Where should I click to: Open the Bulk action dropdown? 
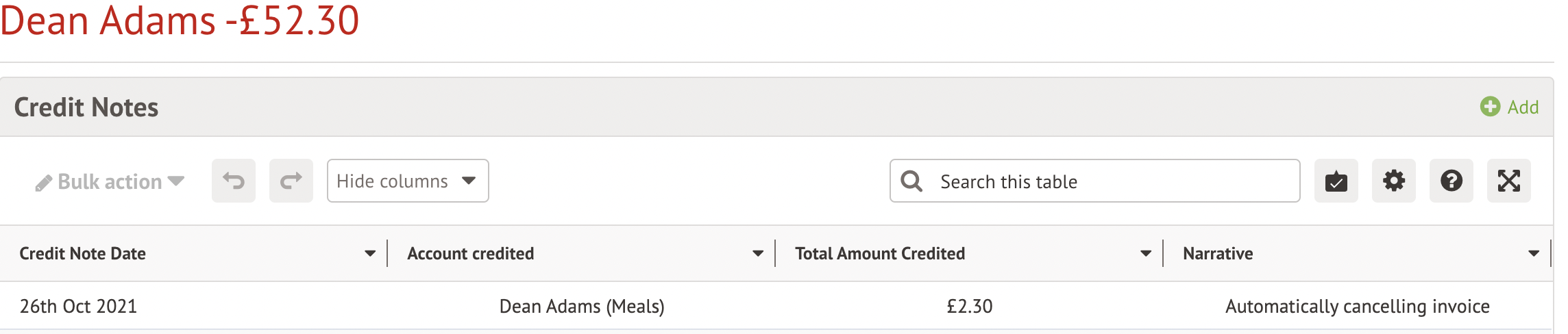[x=110, y=181]
